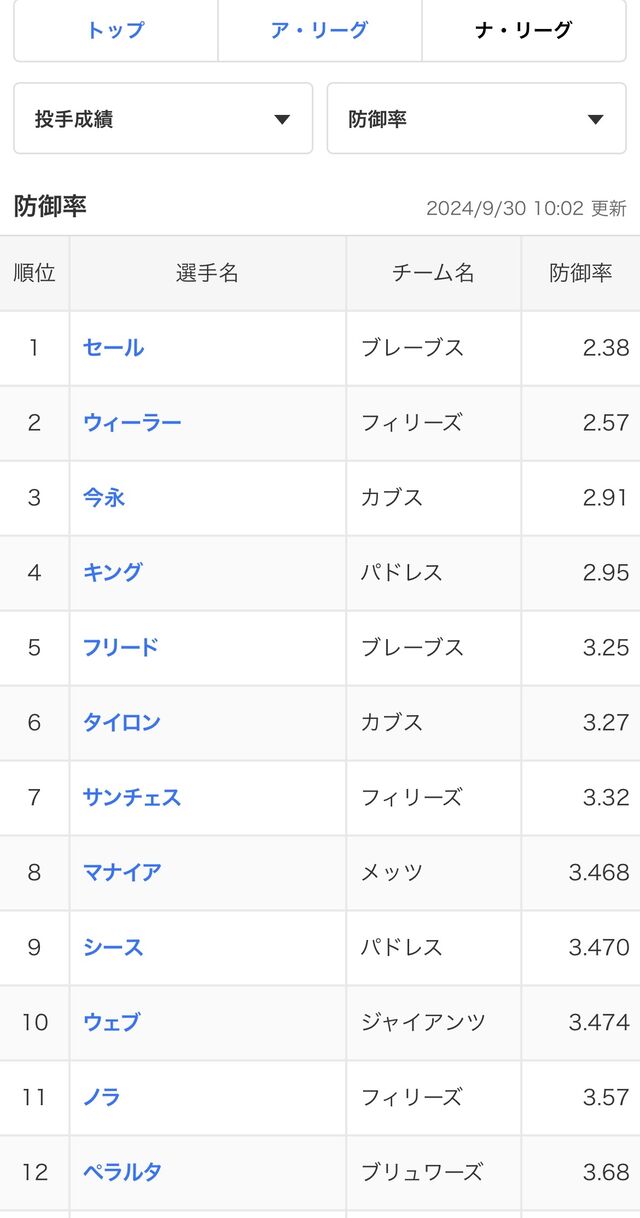Switch to the トップ tab
Viewport: 640px width, 1218px height.
click(116, 31)
